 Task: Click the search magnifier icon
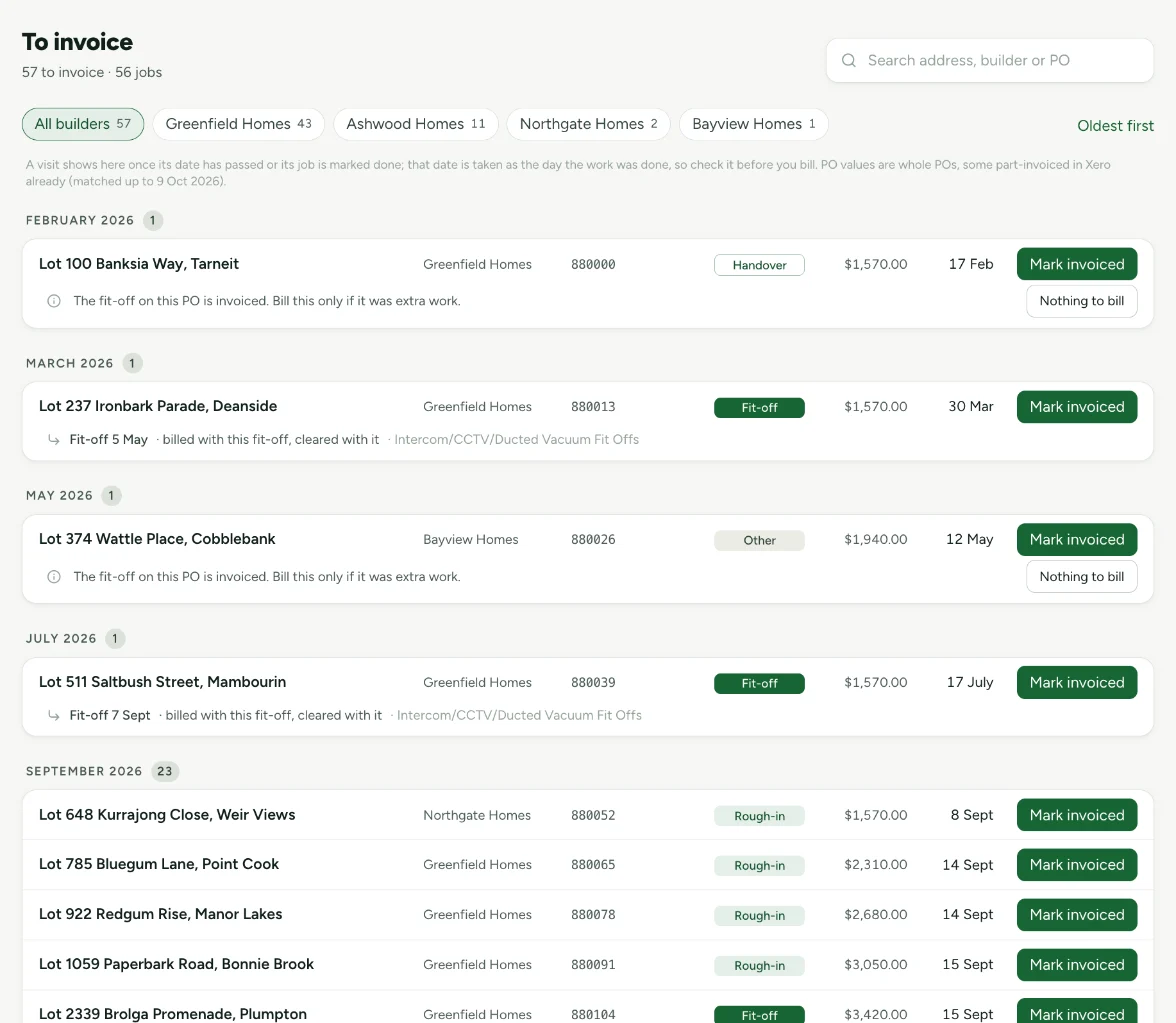coord(848,60)
